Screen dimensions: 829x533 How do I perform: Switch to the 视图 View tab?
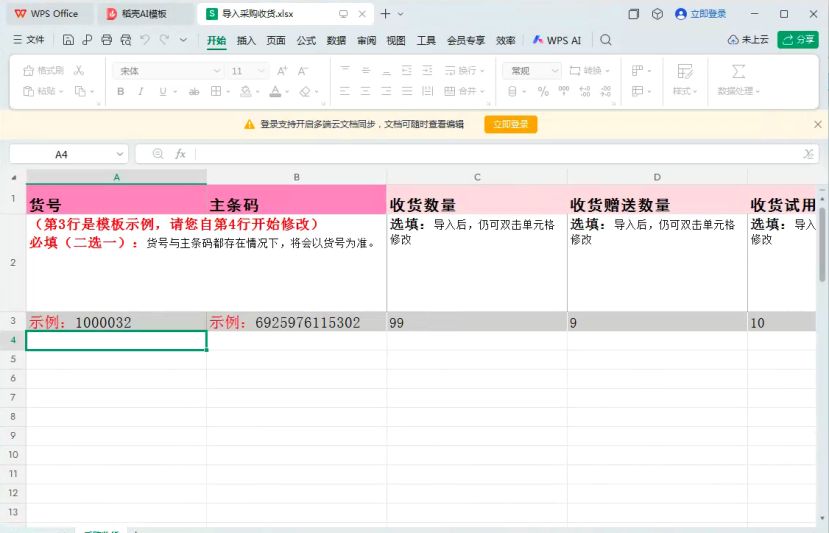click(396, 40)
